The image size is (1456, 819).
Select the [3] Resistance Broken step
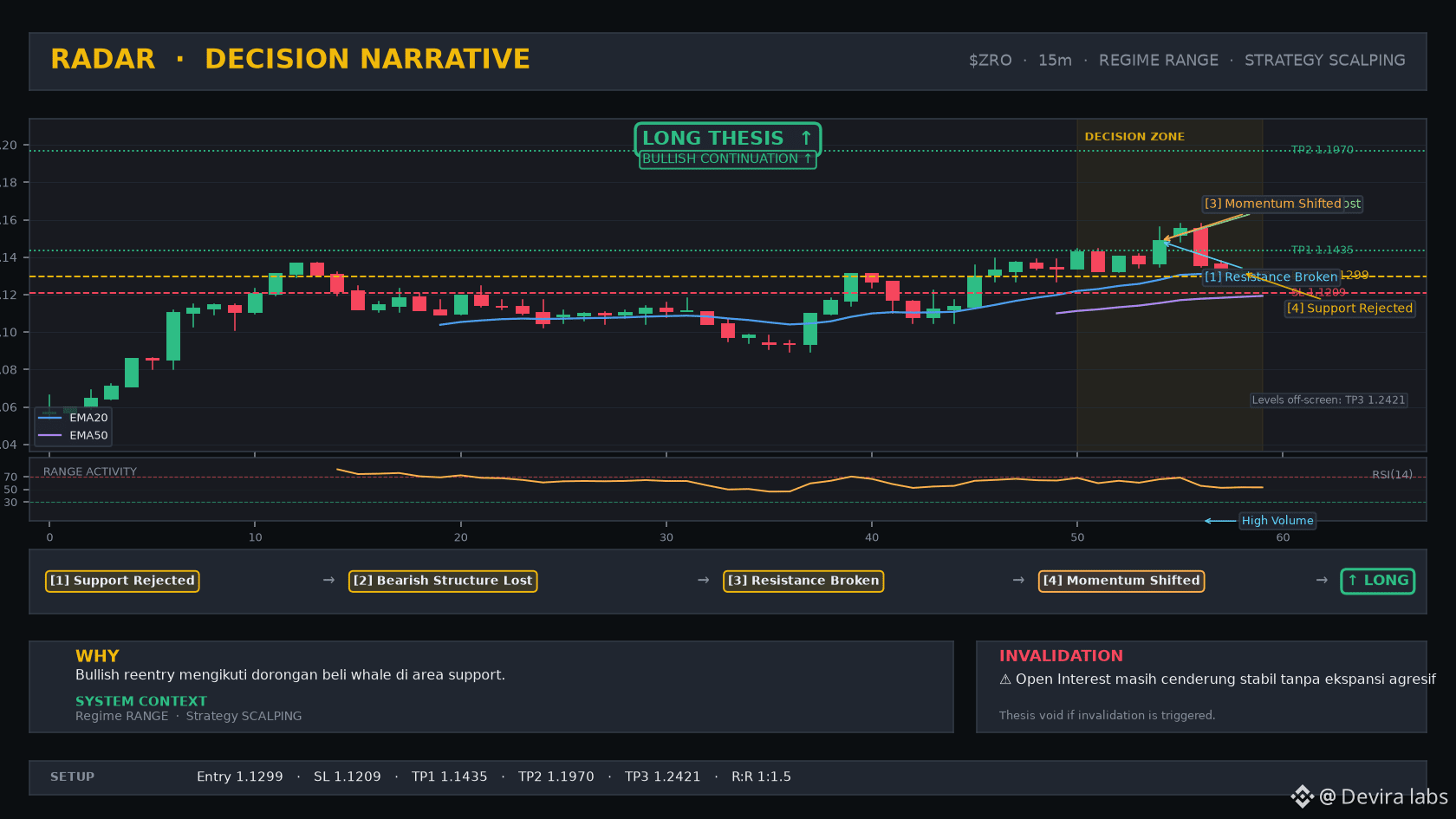[x=803, y=581]
